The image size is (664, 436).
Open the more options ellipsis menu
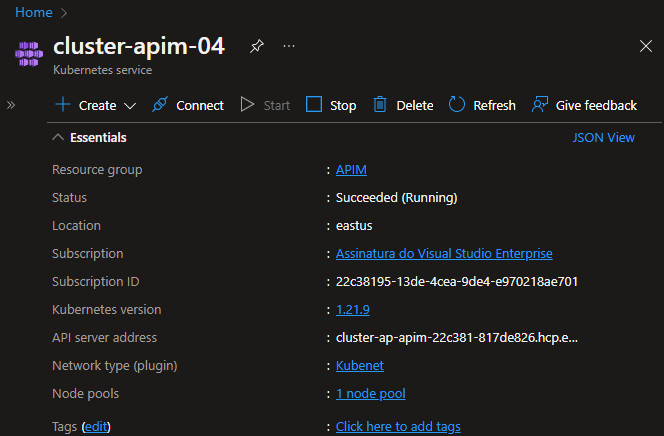289,46
